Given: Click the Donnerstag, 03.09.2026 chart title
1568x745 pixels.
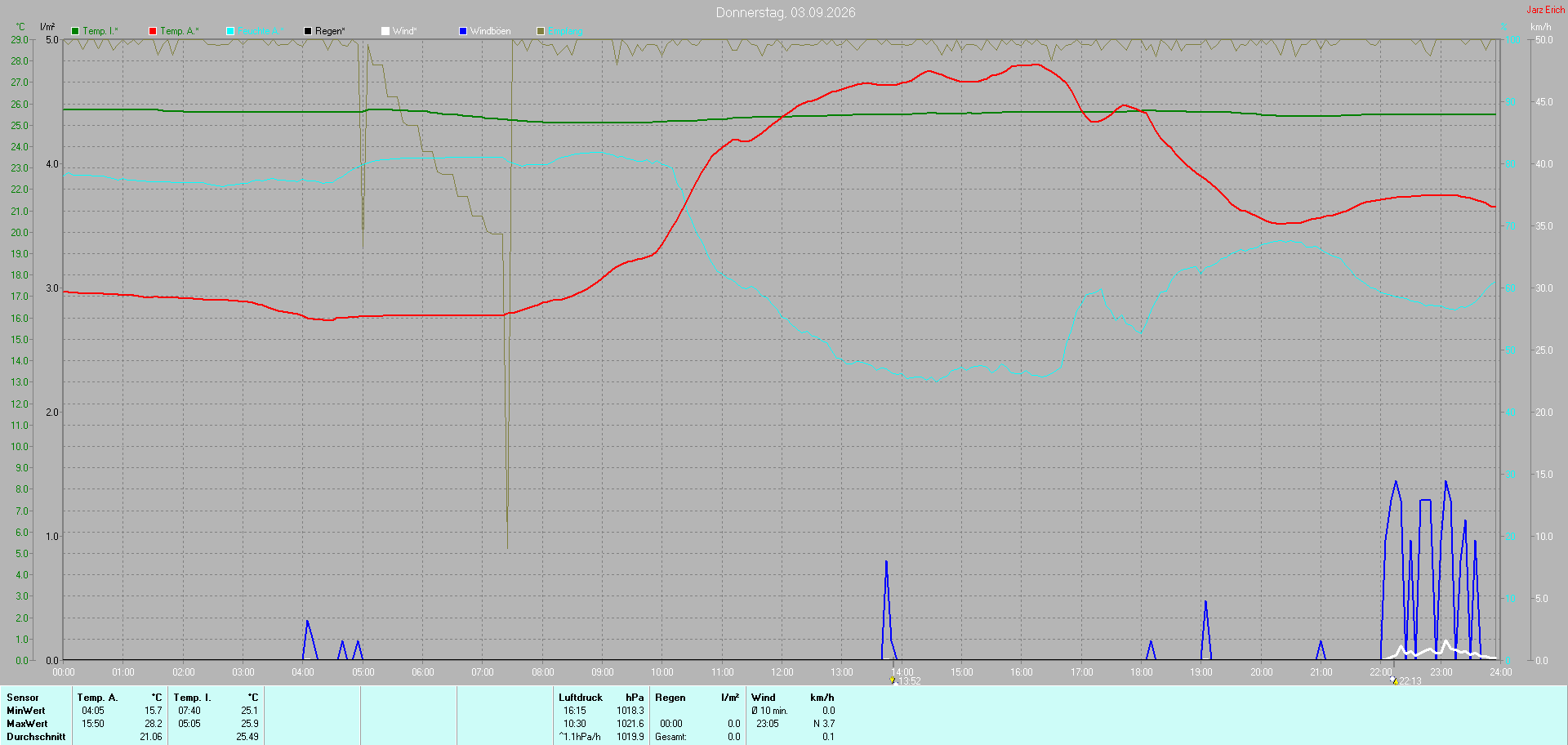Looking at the screenshot, I should [786, 12].
